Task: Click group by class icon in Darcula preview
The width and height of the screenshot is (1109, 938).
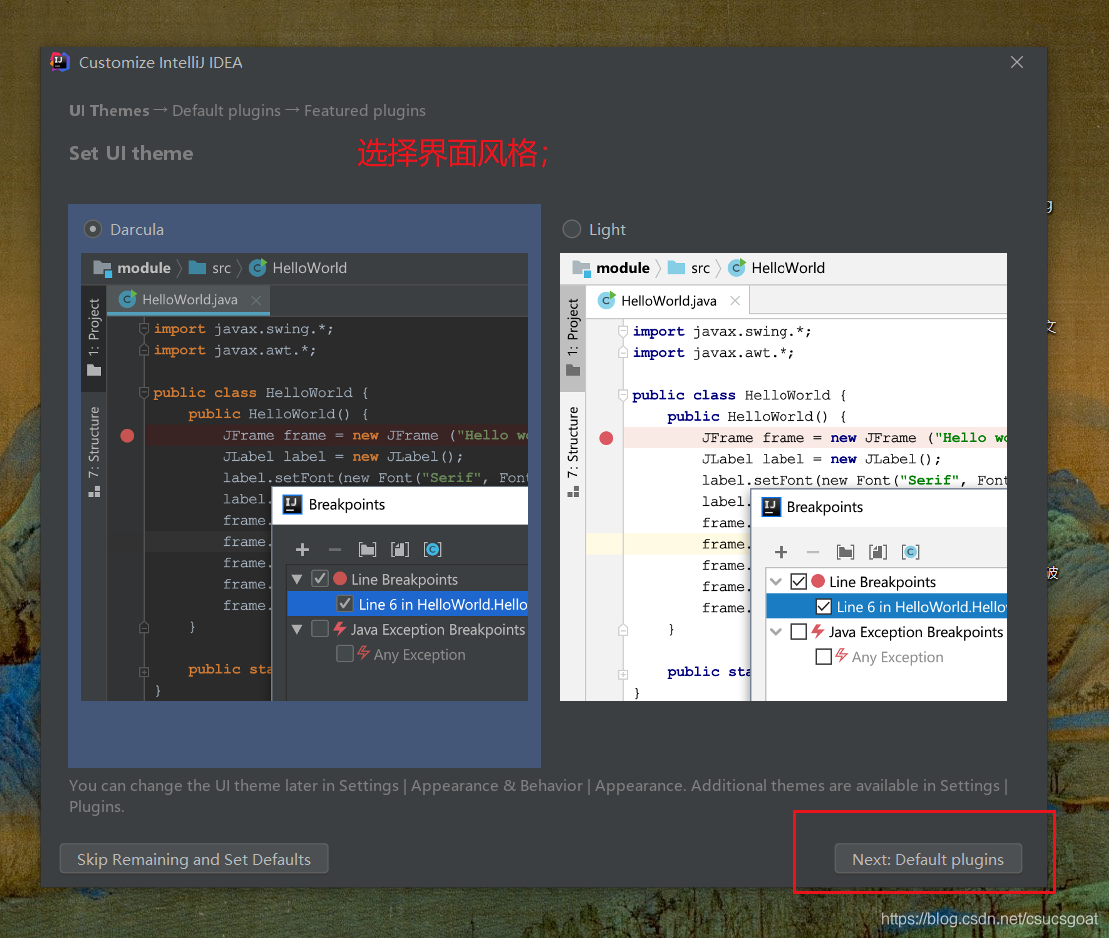Action: (x=432, y=550)
